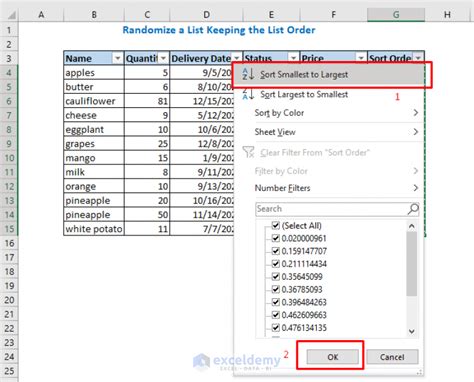This screenshot has height=382, width=474.
Task: Select the "cheese" cell
Action: (94, 115)
